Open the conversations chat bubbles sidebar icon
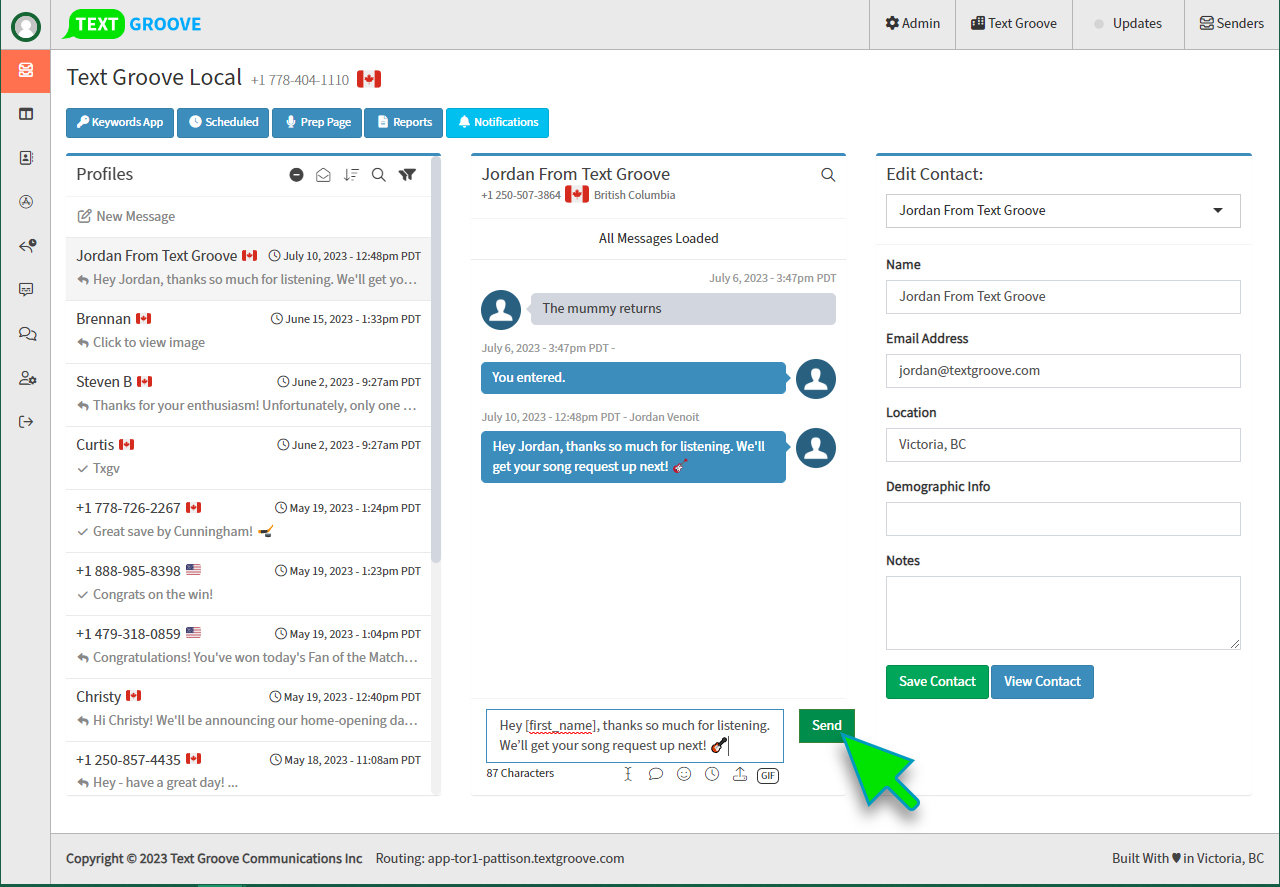This screenshot has height=887, width=1280. click(x=27, y=334)
